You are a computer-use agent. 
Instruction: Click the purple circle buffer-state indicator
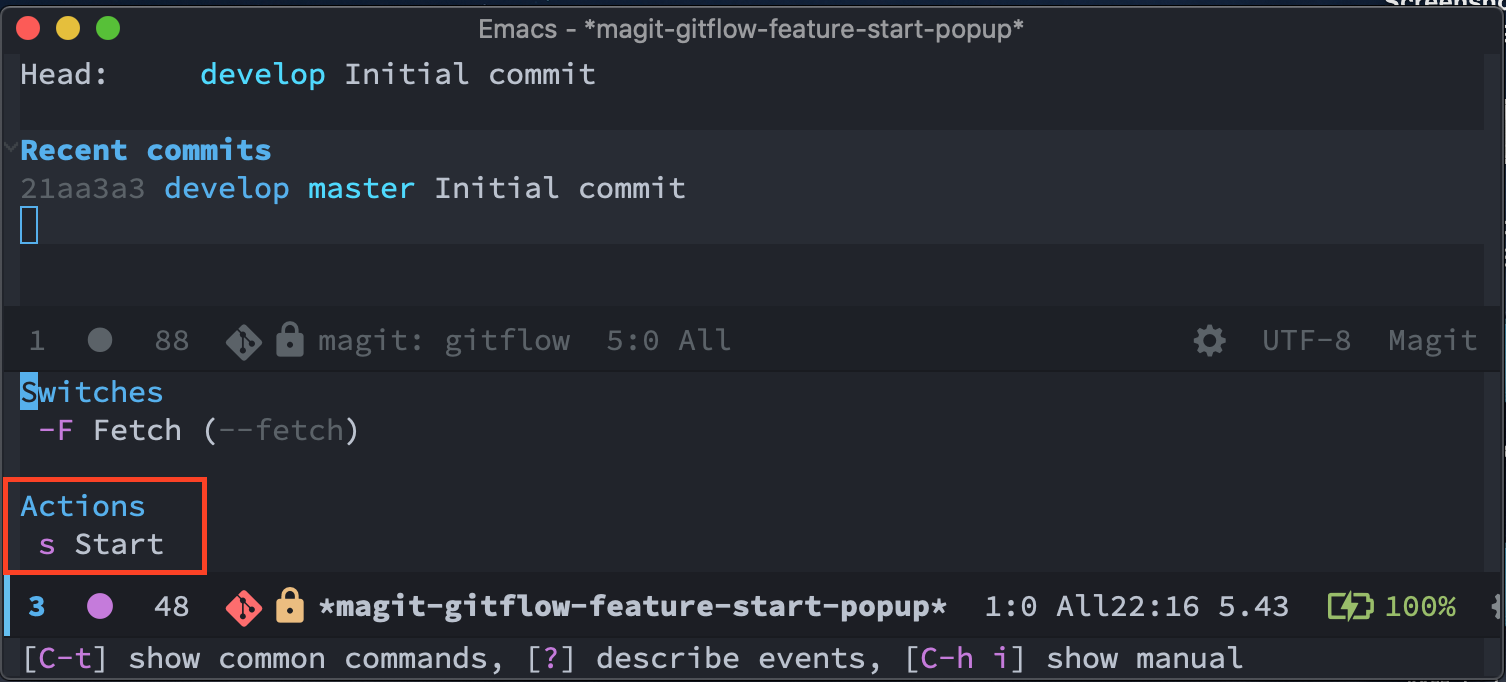tap(100, 606)
